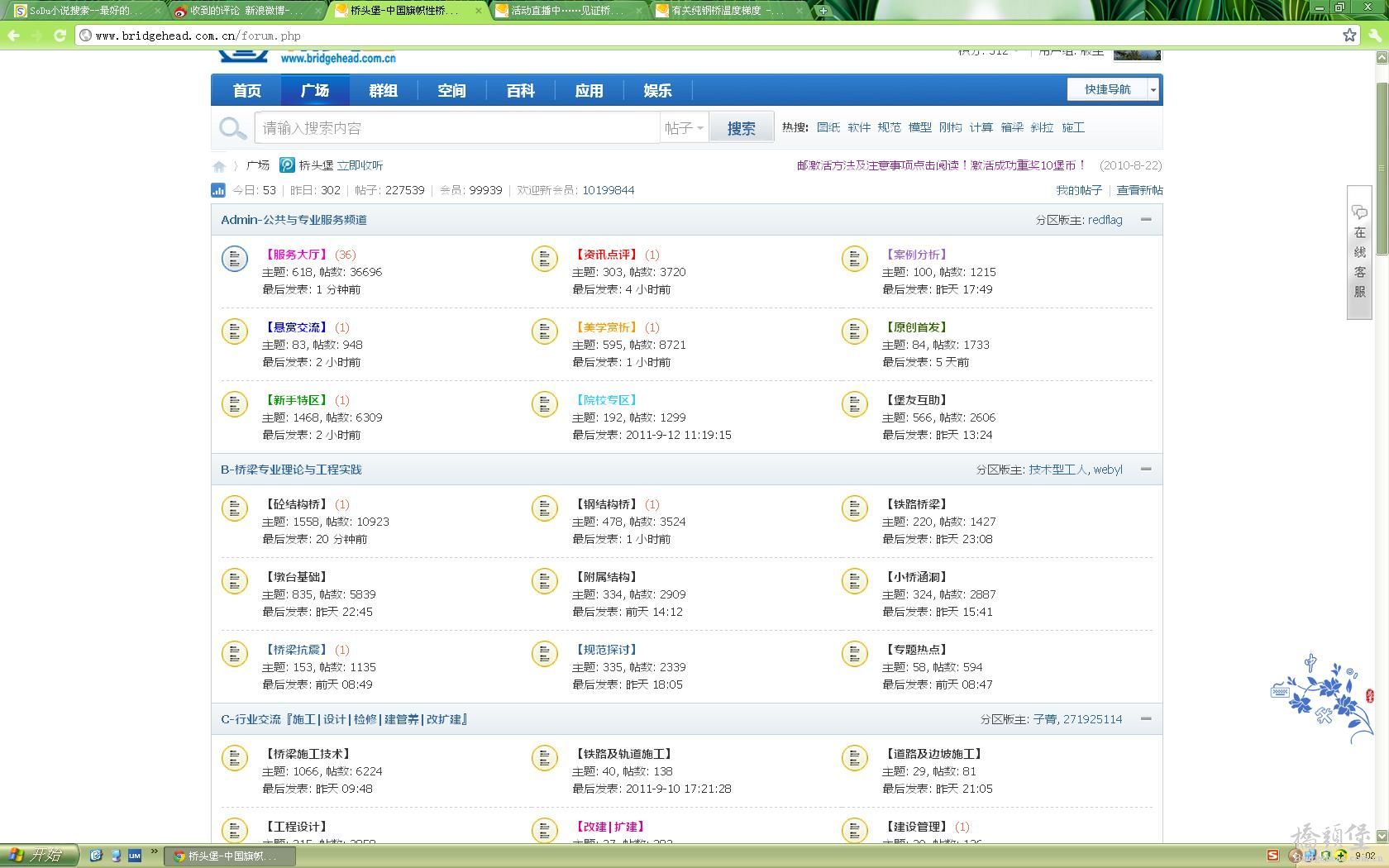
Task: Select the 广场 navigation tab
Action: pyautogui.click(x=315, y=90)
